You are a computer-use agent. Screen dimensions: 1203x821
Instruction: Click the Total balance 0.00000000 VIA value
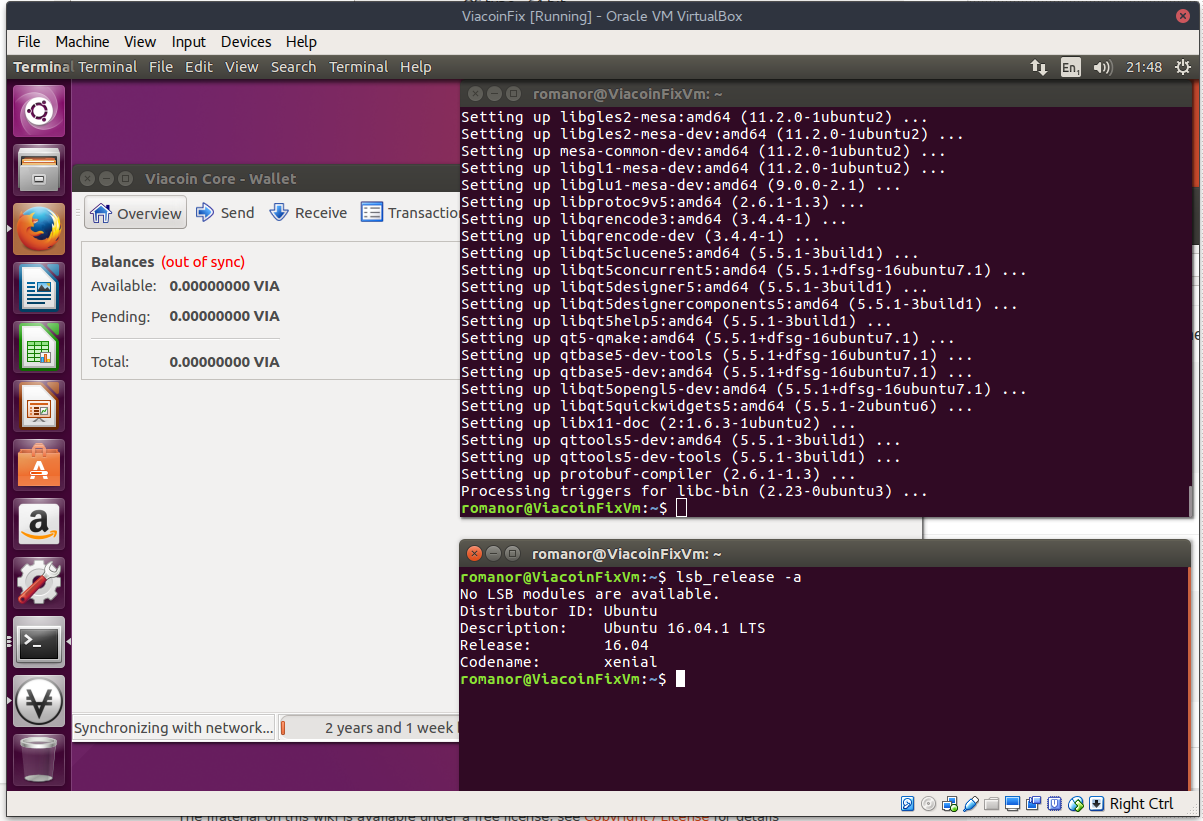pos(224,362)
